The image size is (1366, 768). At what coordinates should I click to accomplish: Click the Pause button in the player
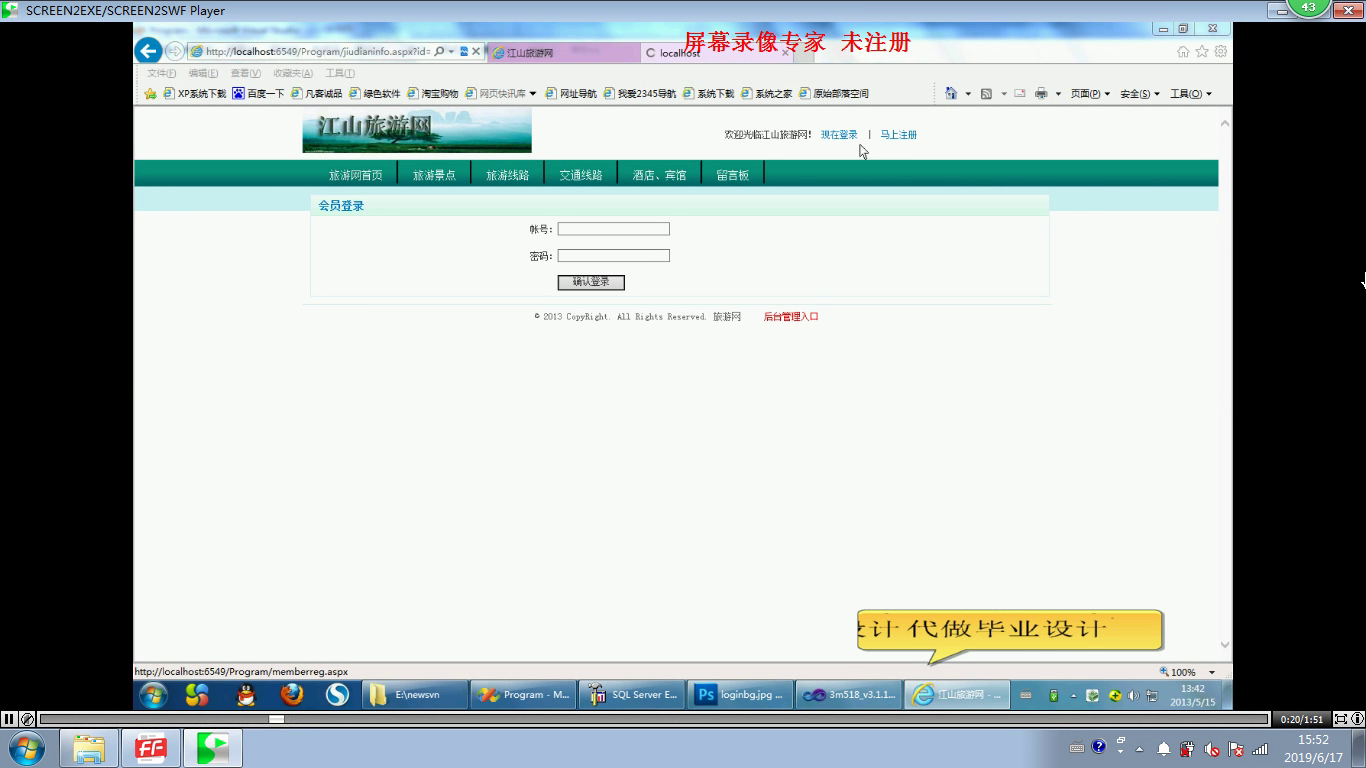pyautogui.click(x=9, y=719)
